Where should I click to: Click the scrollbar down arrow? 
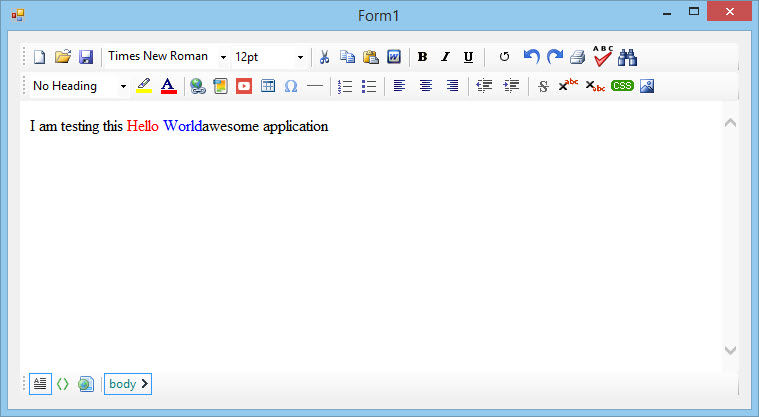729,350
